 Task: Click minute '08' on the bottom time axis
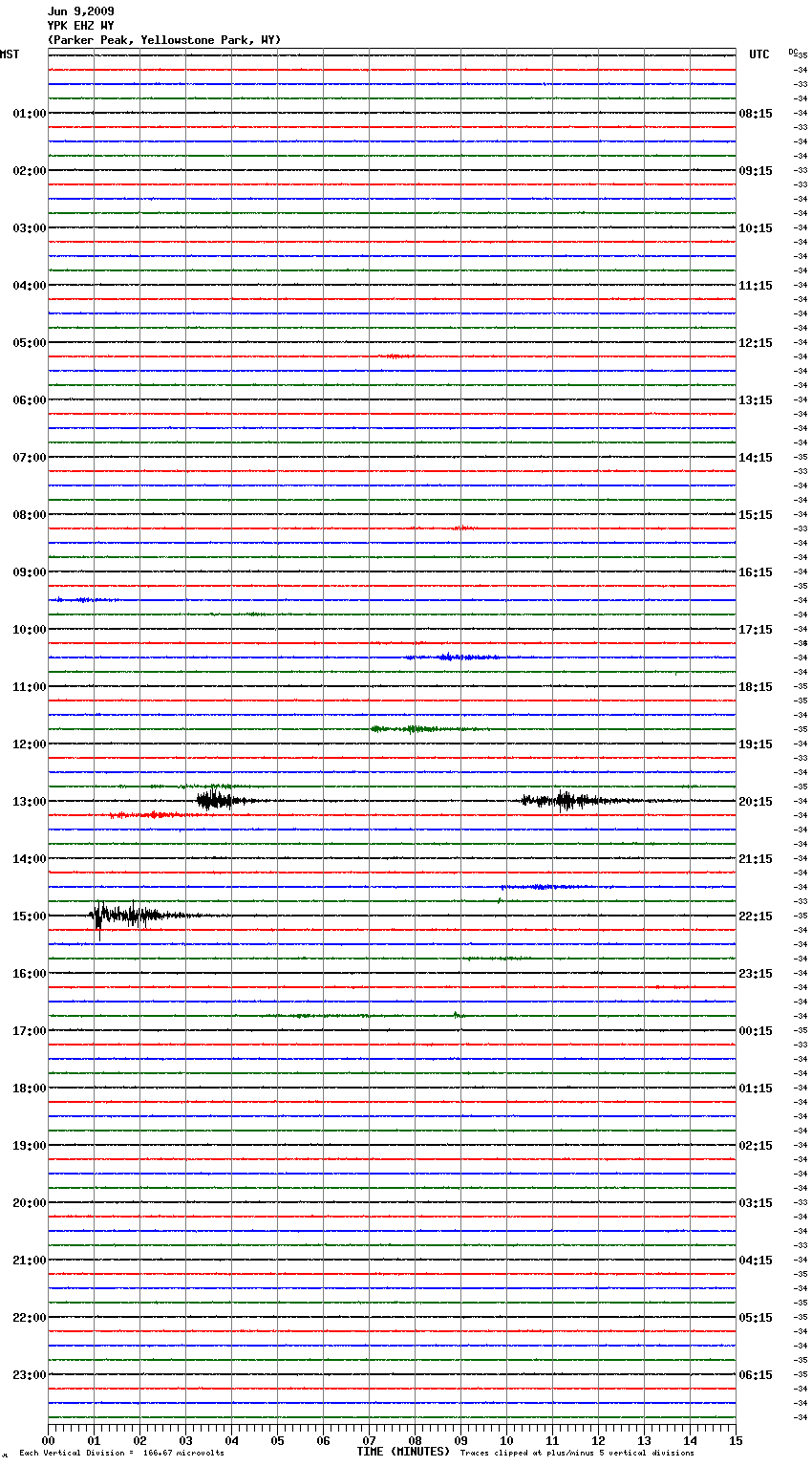point(415,1440)
